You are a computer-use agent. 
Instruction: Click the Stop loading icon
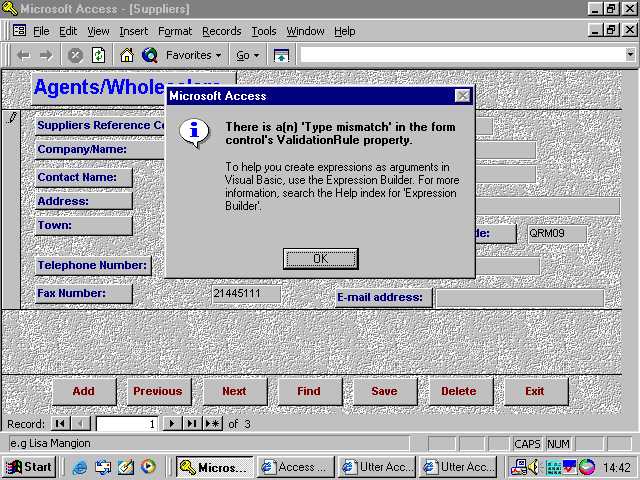click(75, 55)
